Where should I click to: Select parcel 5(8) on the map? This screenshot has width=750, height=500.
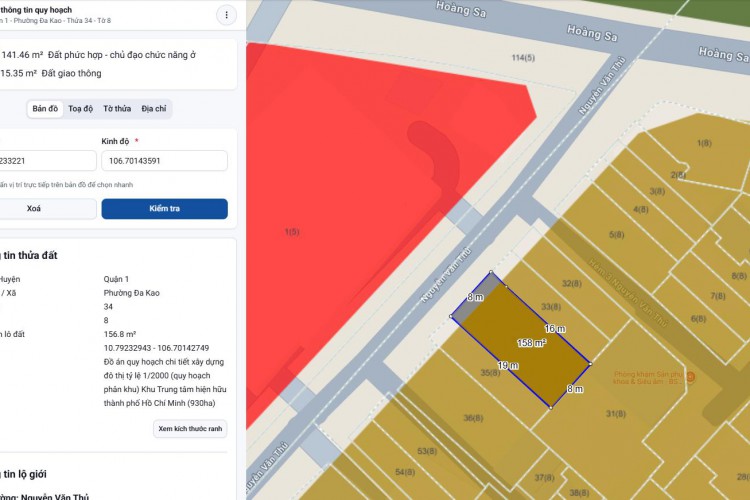pos(617,234)
